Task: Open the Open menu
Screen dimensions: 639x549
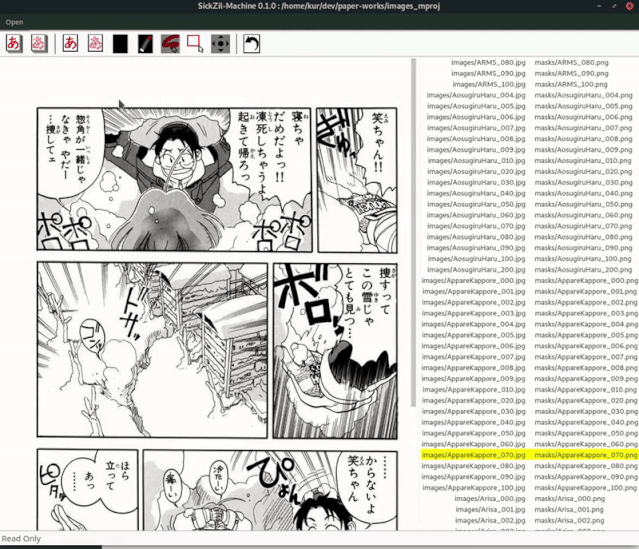Action: 14,22
